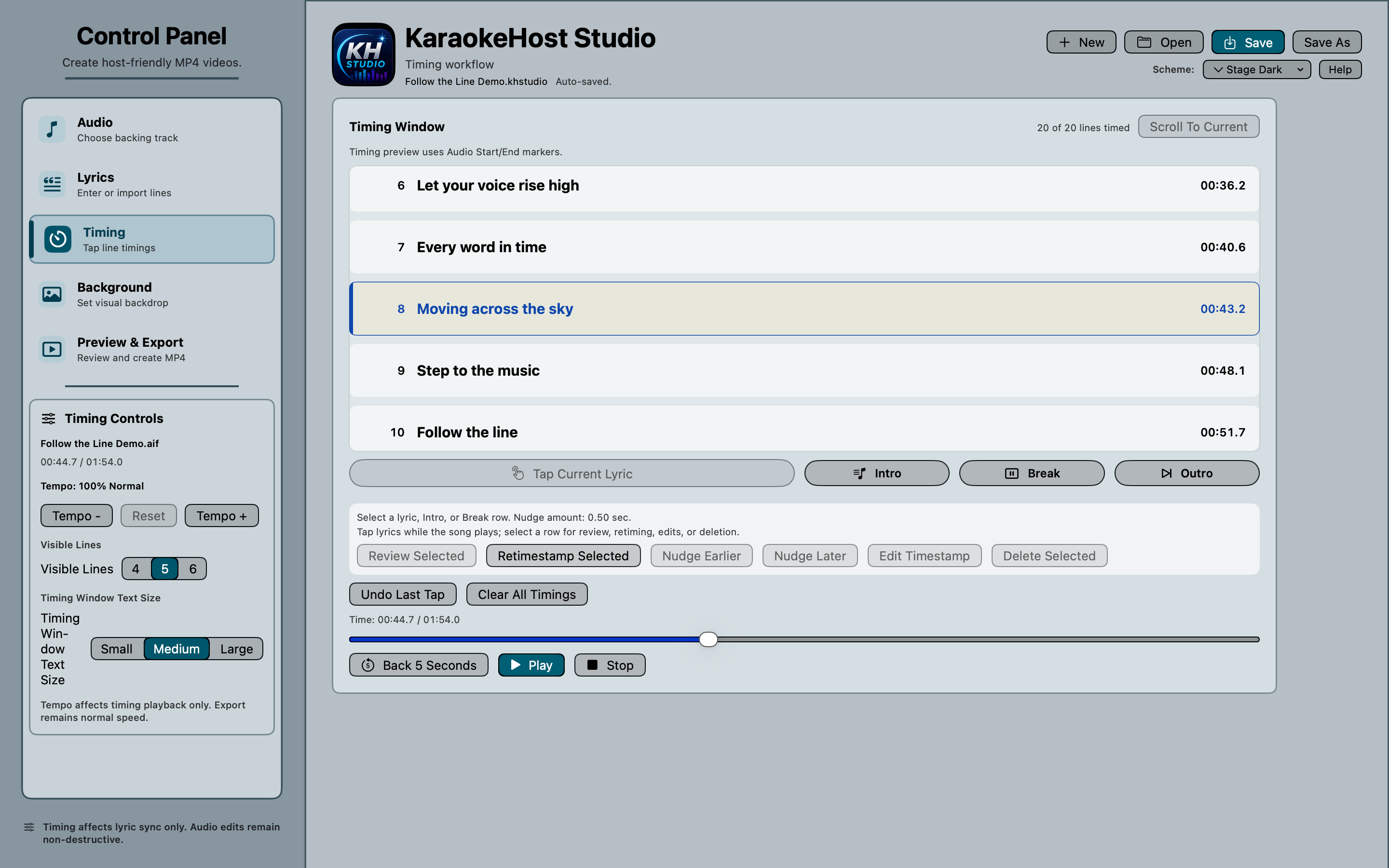Open the Audio section
Image resolution: width=1389 pixels, height=868 pixels.
(152, 129)
